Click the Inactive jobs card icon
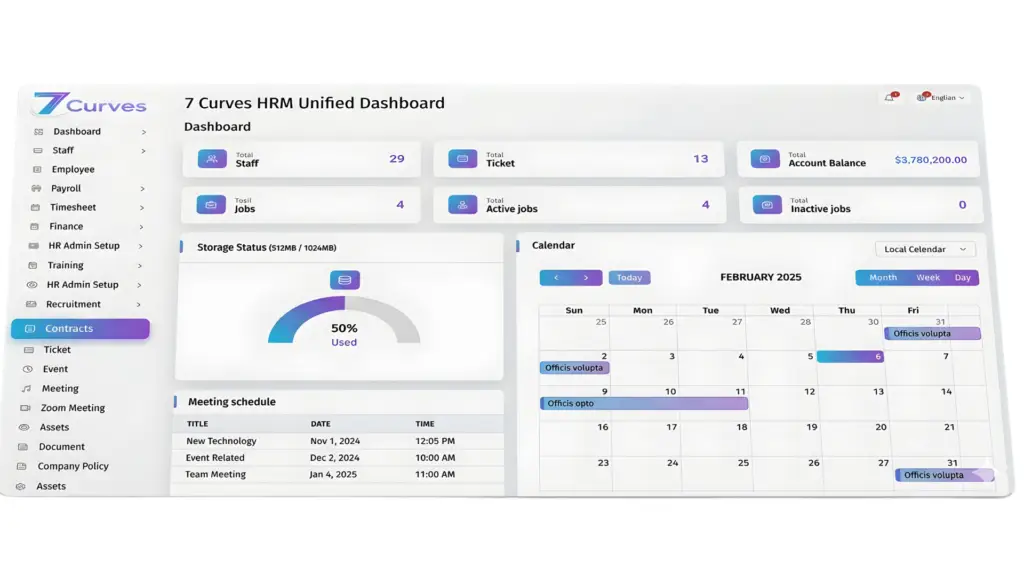The height and width of the screenshot is (576, 1024). 766,205
